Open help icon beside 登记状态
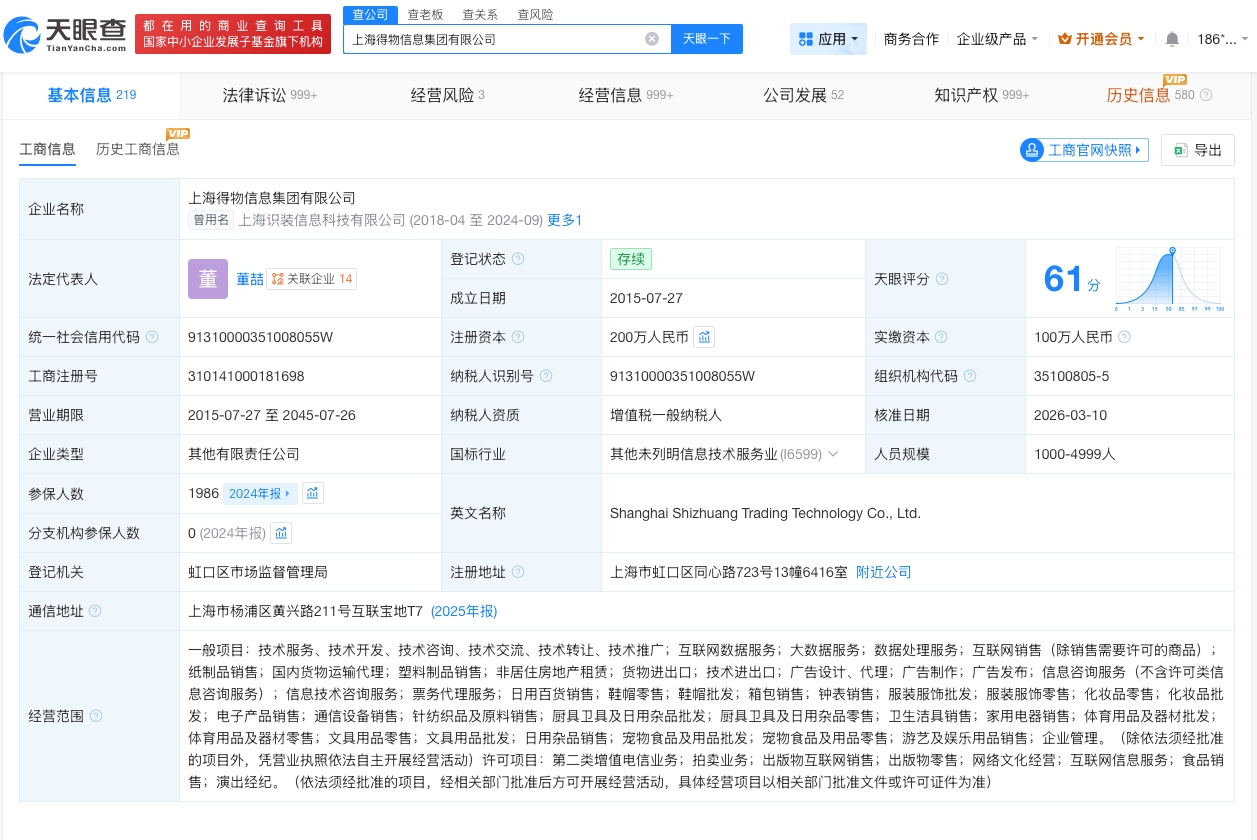Viewport: 1257px width, 840px height. click(518, 259)
